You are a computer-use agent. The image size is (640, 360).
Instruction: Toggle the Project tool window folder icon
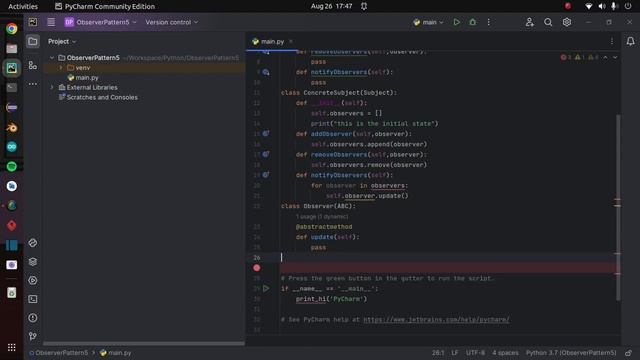(33, 41)
